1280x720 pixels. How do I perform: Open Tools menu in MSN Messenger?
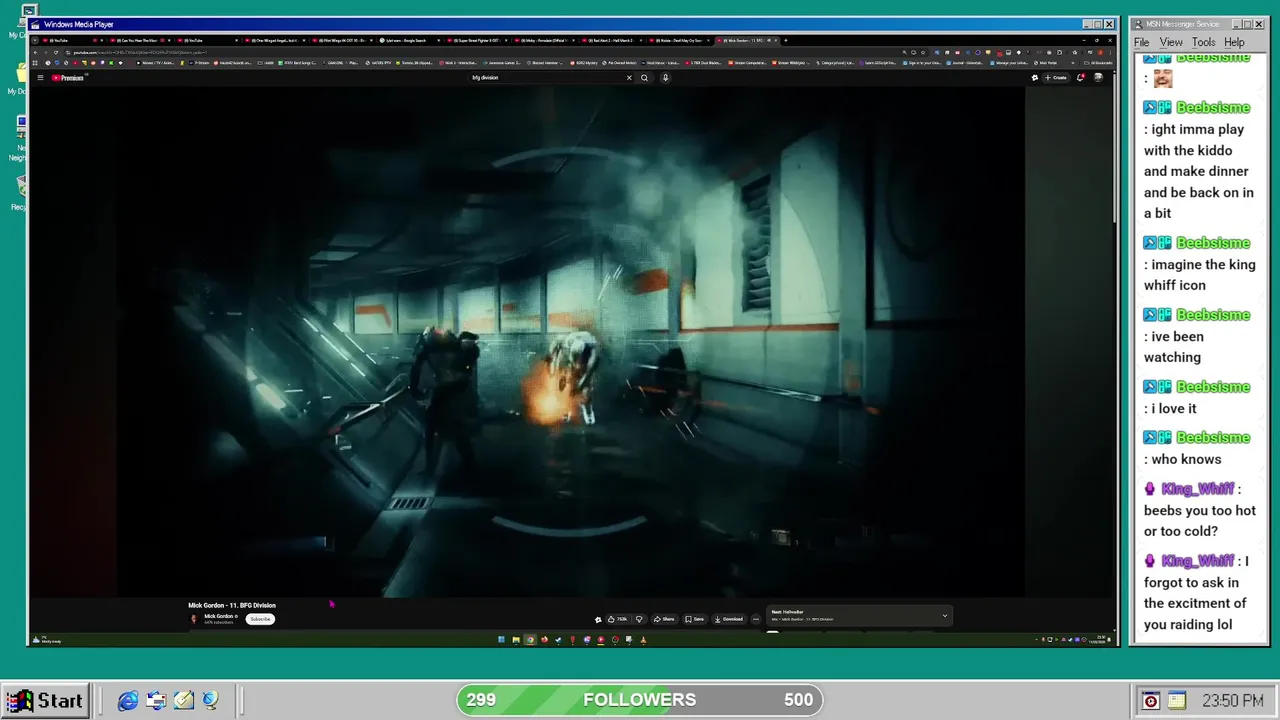point(1204,42)
